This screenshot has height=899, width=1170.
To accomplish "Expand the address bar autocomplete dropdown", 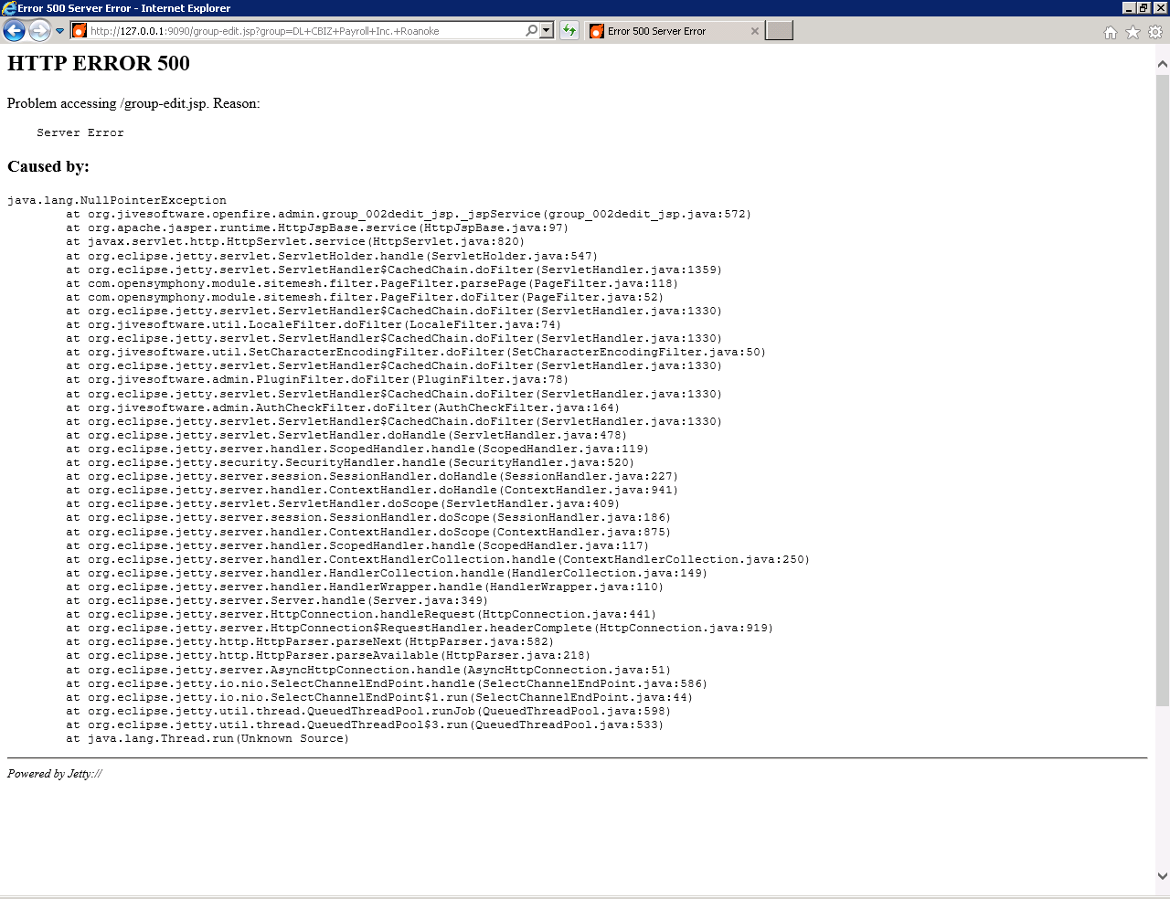I will pos(547,31).
